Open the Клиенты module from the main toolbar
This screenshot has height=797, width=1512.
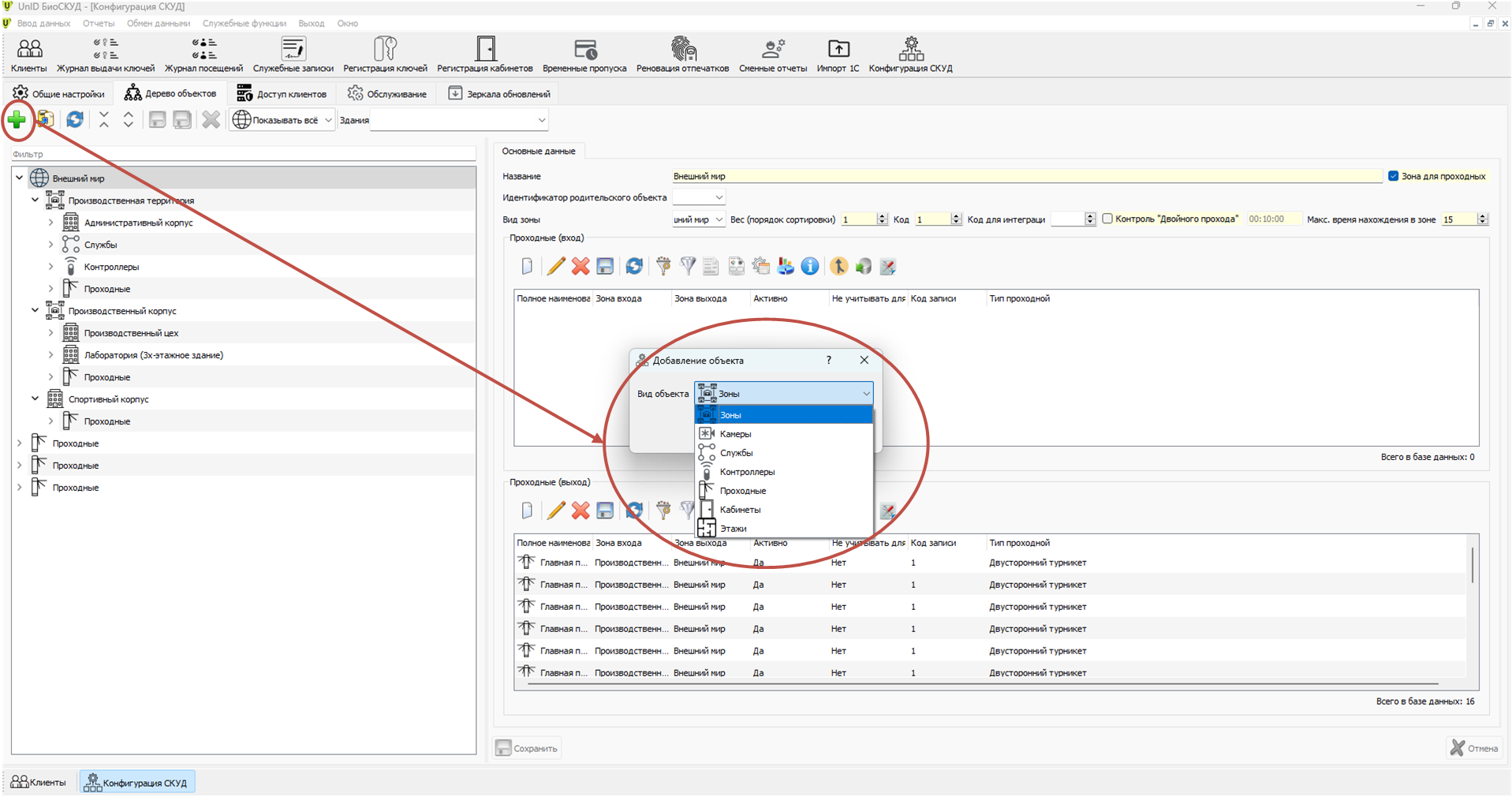(x=29, y=54)
